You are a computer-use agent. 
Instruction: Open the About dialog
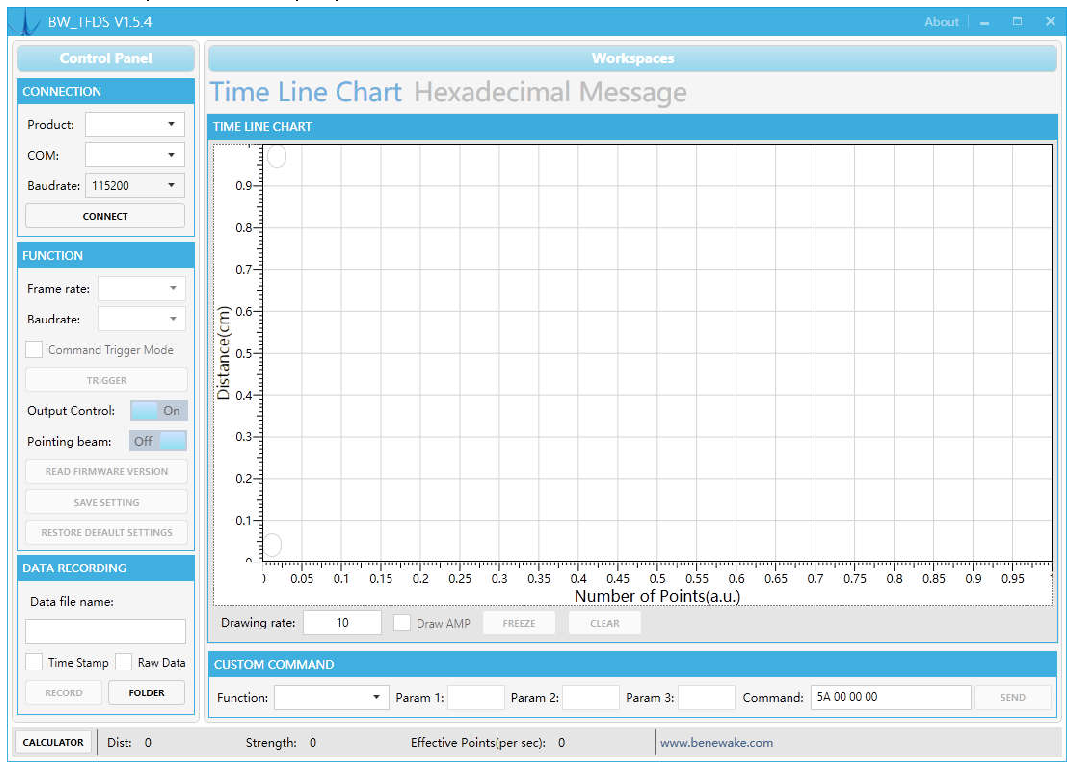tap(941, 22)
